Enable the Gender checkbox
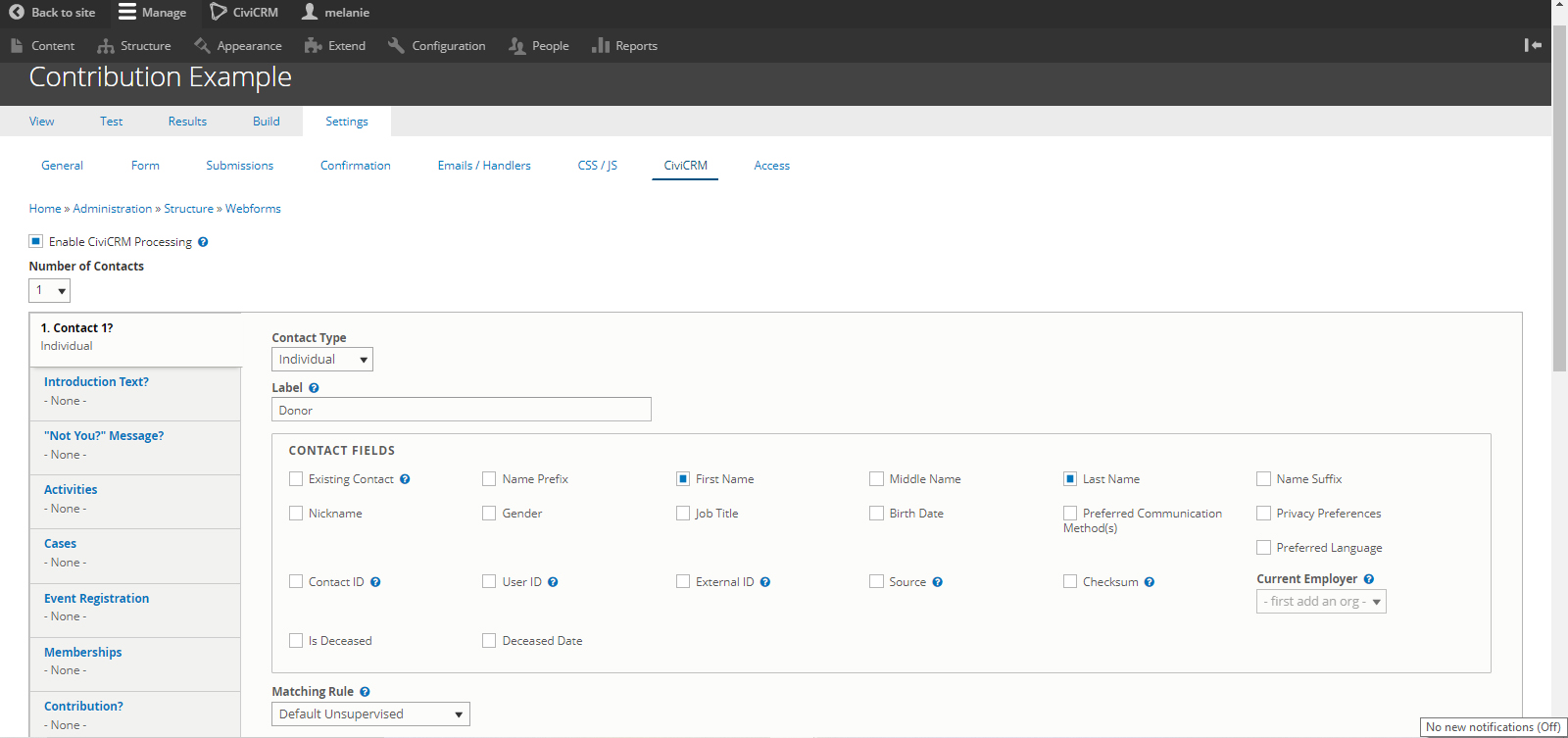 click(489, 514)
